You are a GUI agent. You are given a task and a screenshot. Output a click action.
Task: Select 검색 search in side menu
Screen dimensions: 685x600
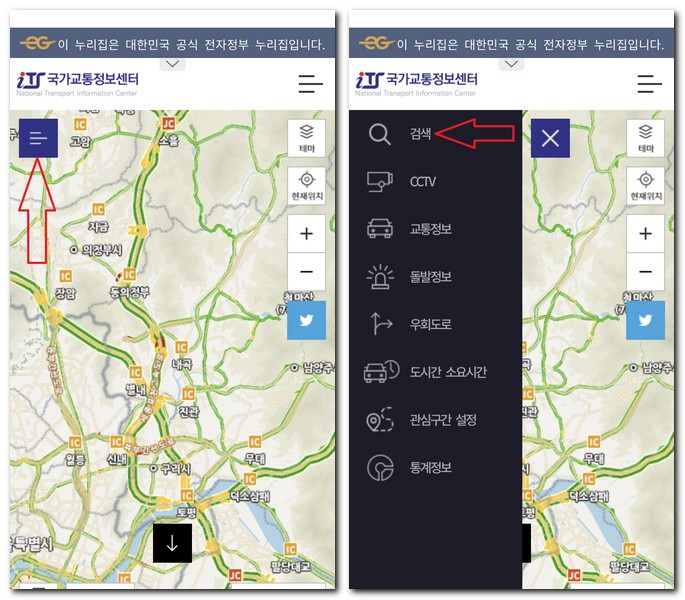click(420, 133)
